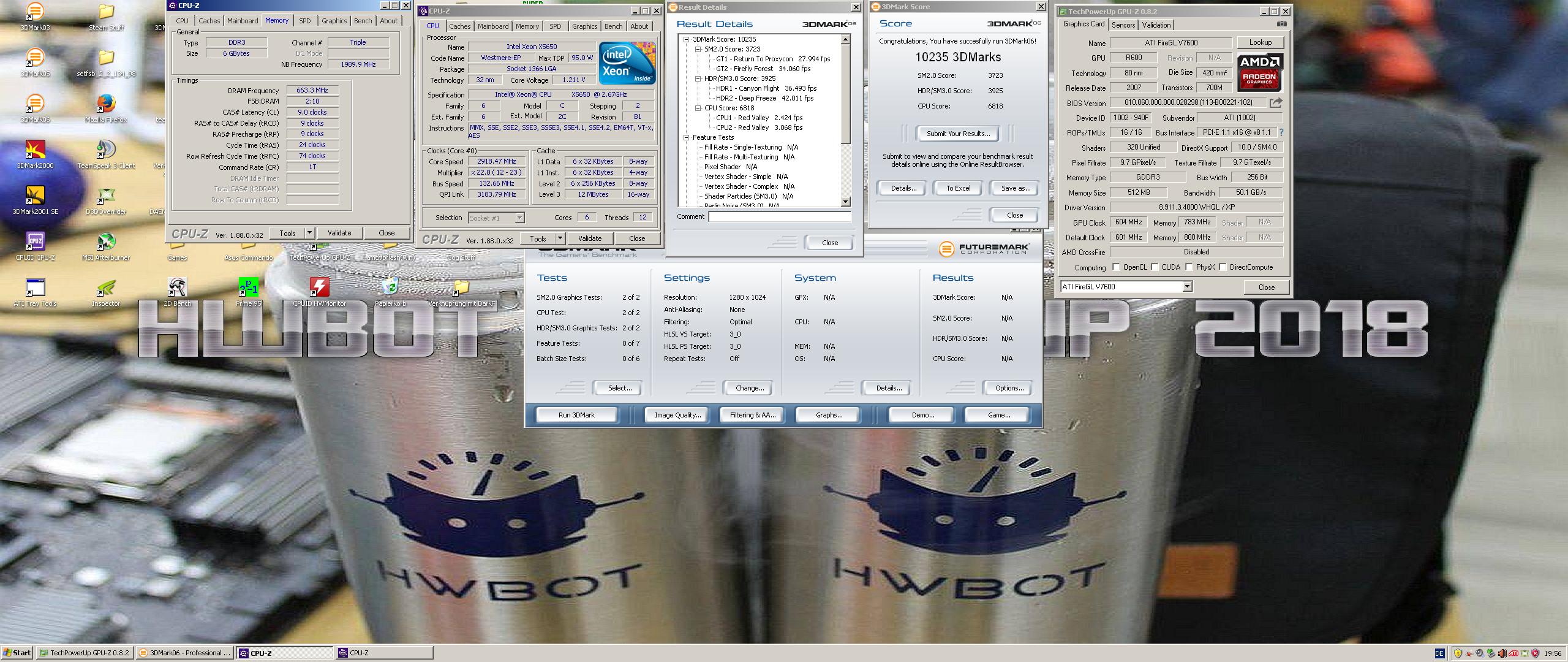
Task: Click the Run 3DMark button
Action: coord(576,415)
